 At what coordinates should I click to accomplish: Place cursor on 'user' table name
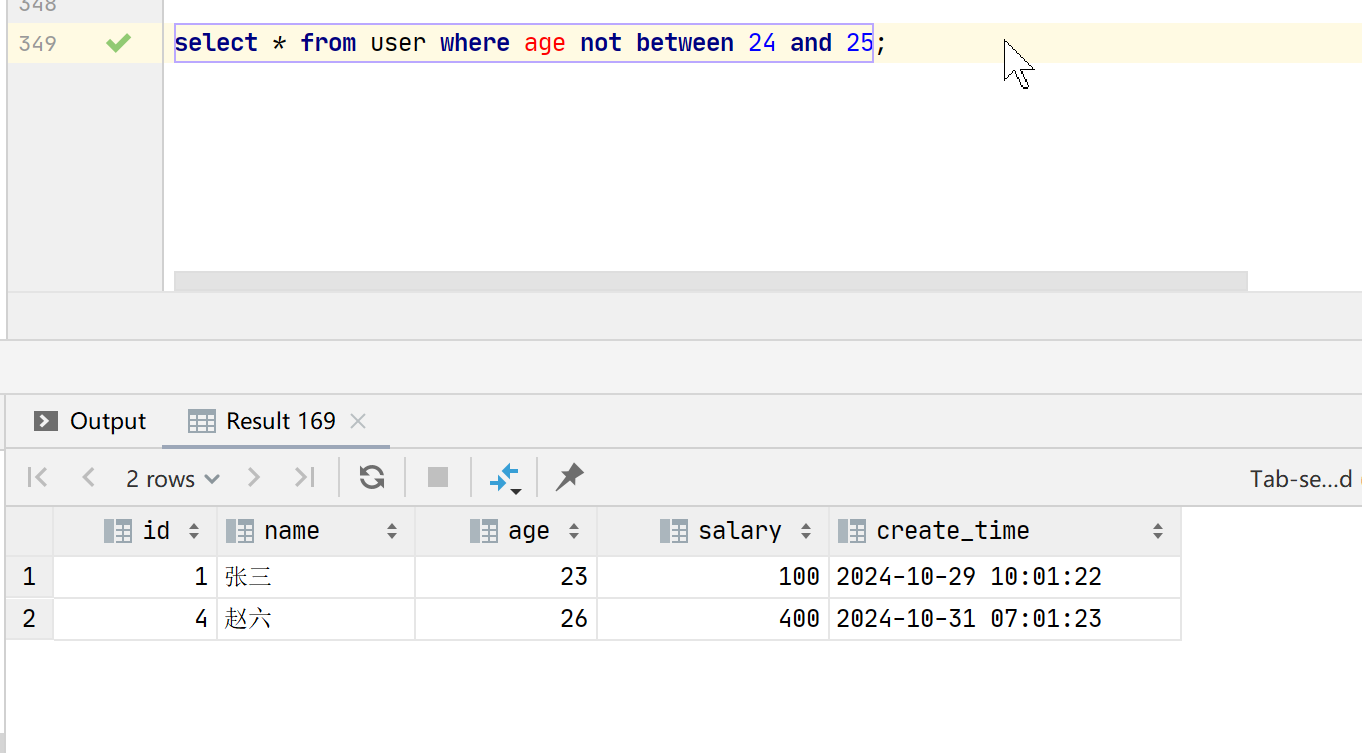pos(398,43)
